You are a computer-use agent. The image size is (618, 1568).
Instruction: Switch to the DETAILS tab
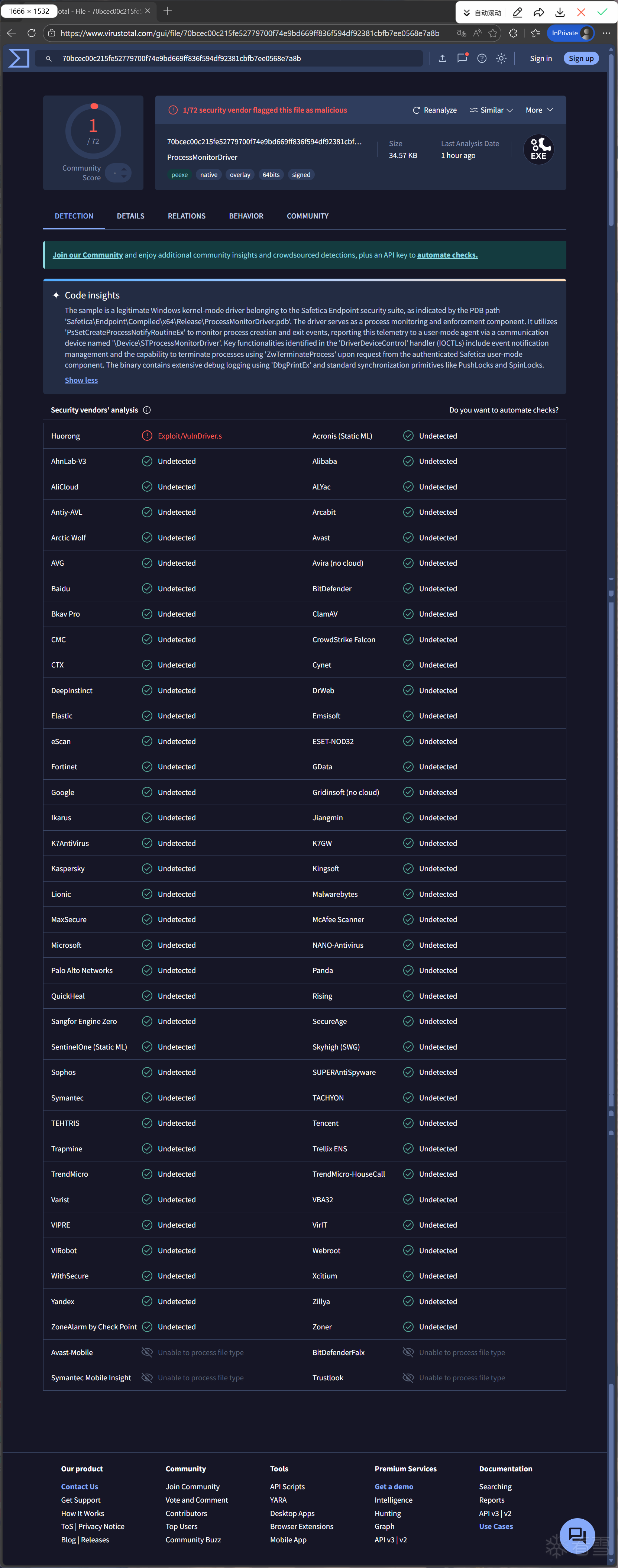130,216
